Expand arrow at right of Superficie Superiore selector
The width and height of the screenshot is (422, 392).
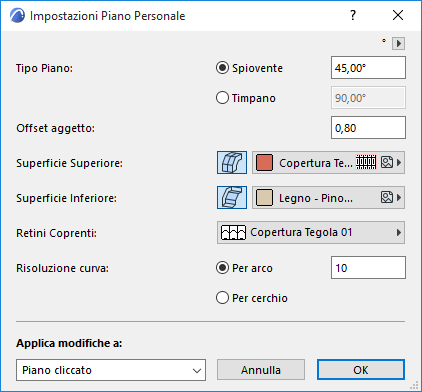pyautogui.click(x=399, y=162)
